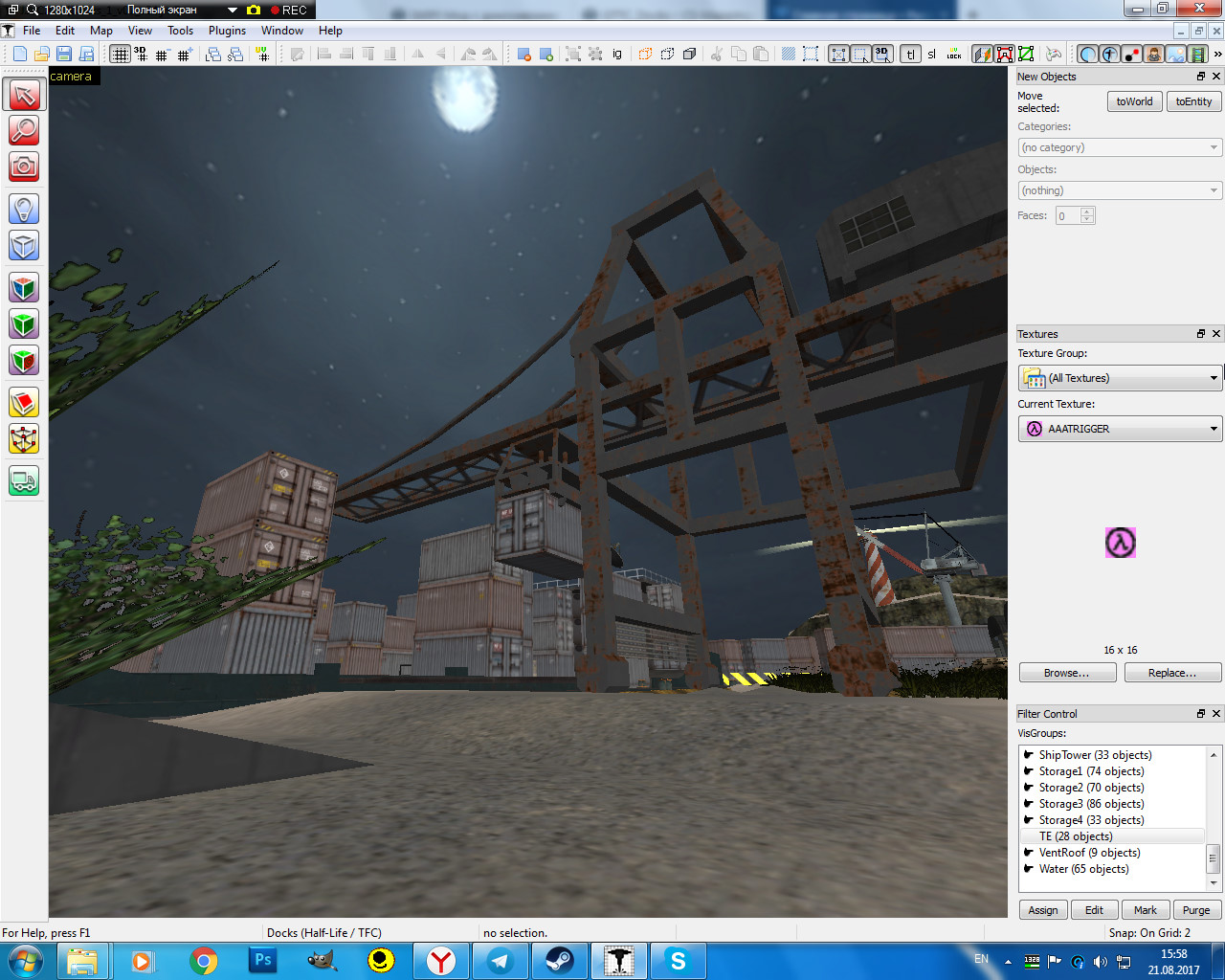The height and width of the screenshot is (980, 1225).
Task: Toggle UV LOCK button
Action: coord(954,54)
